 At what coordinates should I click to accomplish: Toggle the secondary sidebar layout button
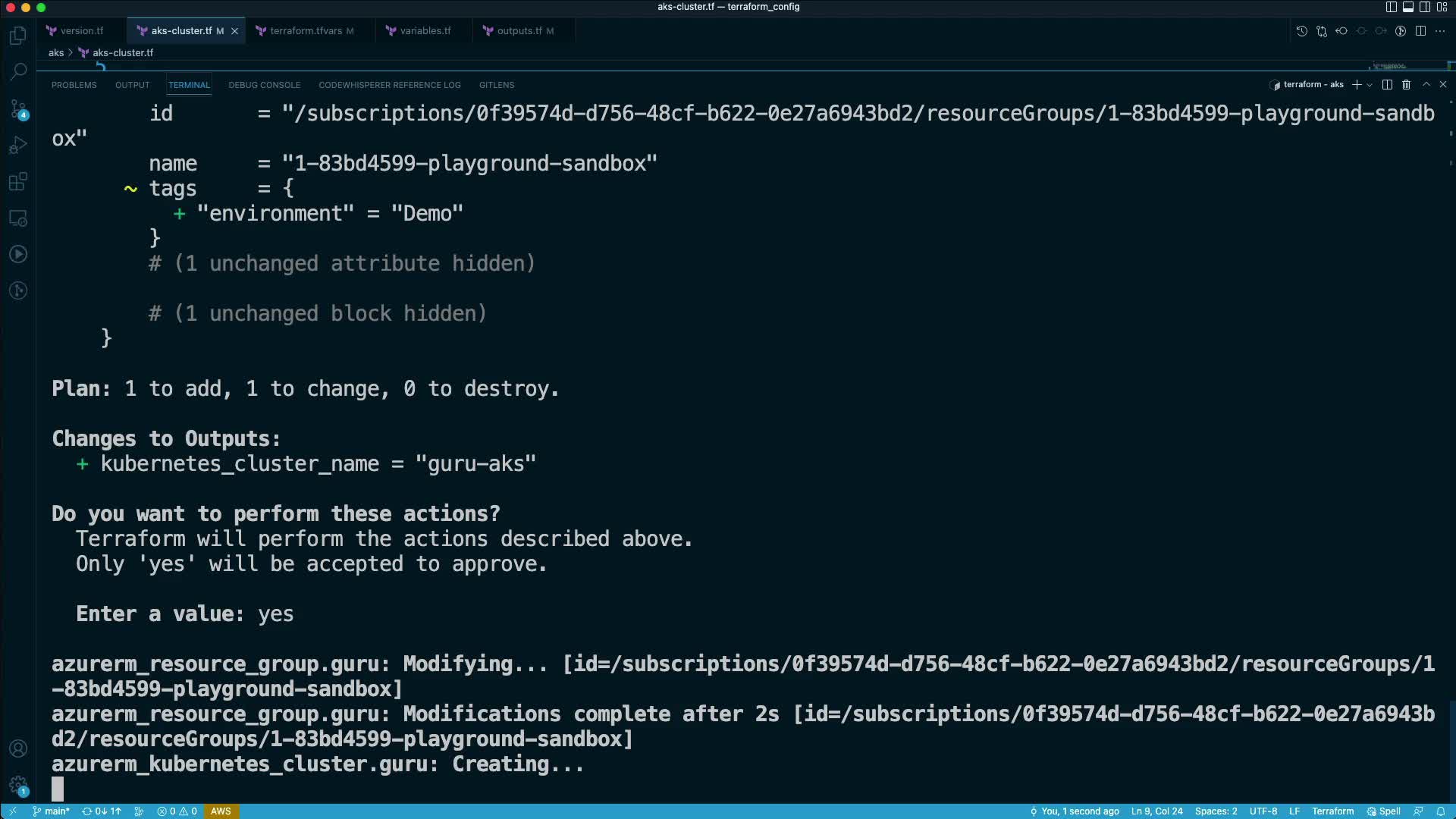coord(1425,7)
